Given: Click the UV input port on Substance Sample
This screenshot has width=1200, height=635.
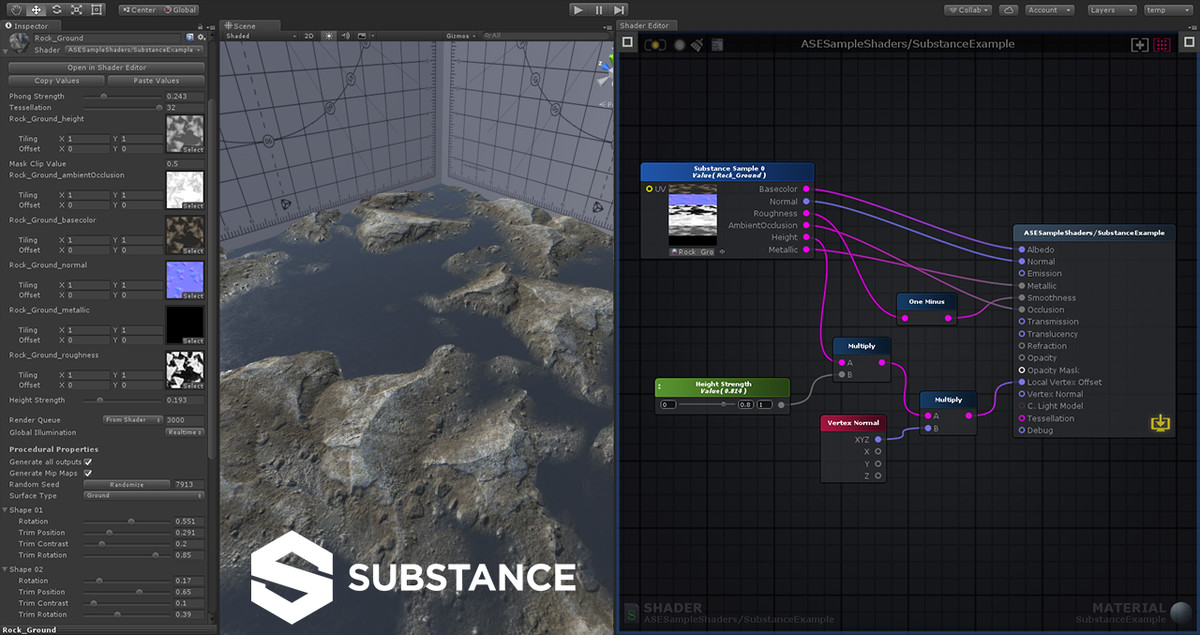Looking at the screenshot, I should pos(649,189).
